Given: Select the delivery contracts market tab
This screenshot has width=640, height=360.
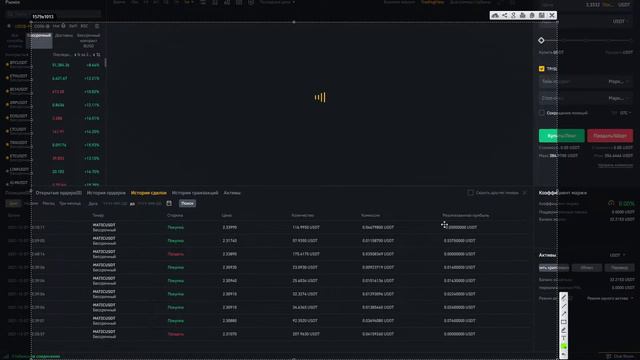Looking at the screenshot, I should point(64,36).
